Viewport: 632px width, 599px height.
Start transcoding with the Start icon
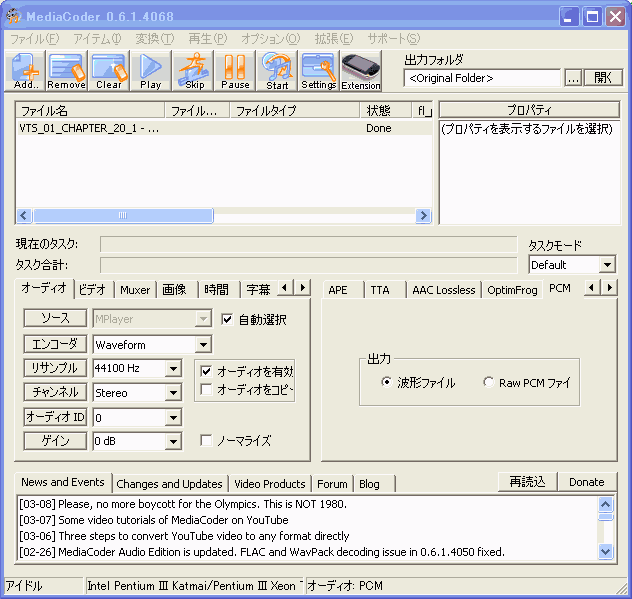click(x=277, y=71)
